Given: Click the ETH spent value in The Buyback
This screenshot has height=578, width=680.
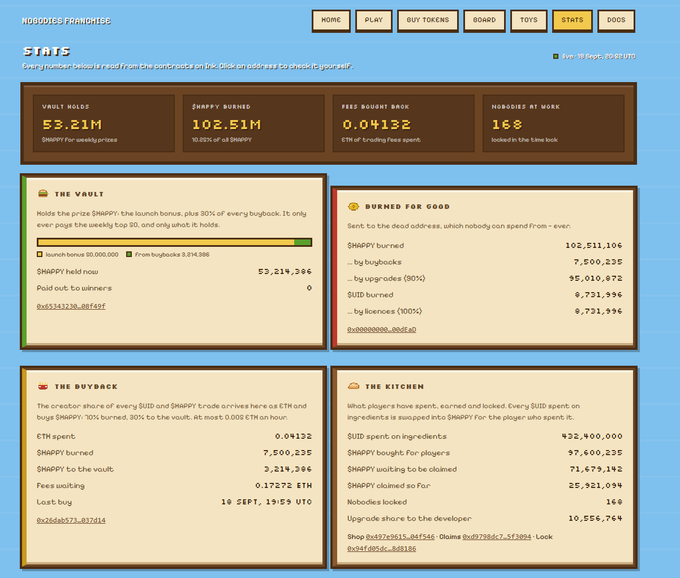Looking at the screenshot, I should 294,436.
